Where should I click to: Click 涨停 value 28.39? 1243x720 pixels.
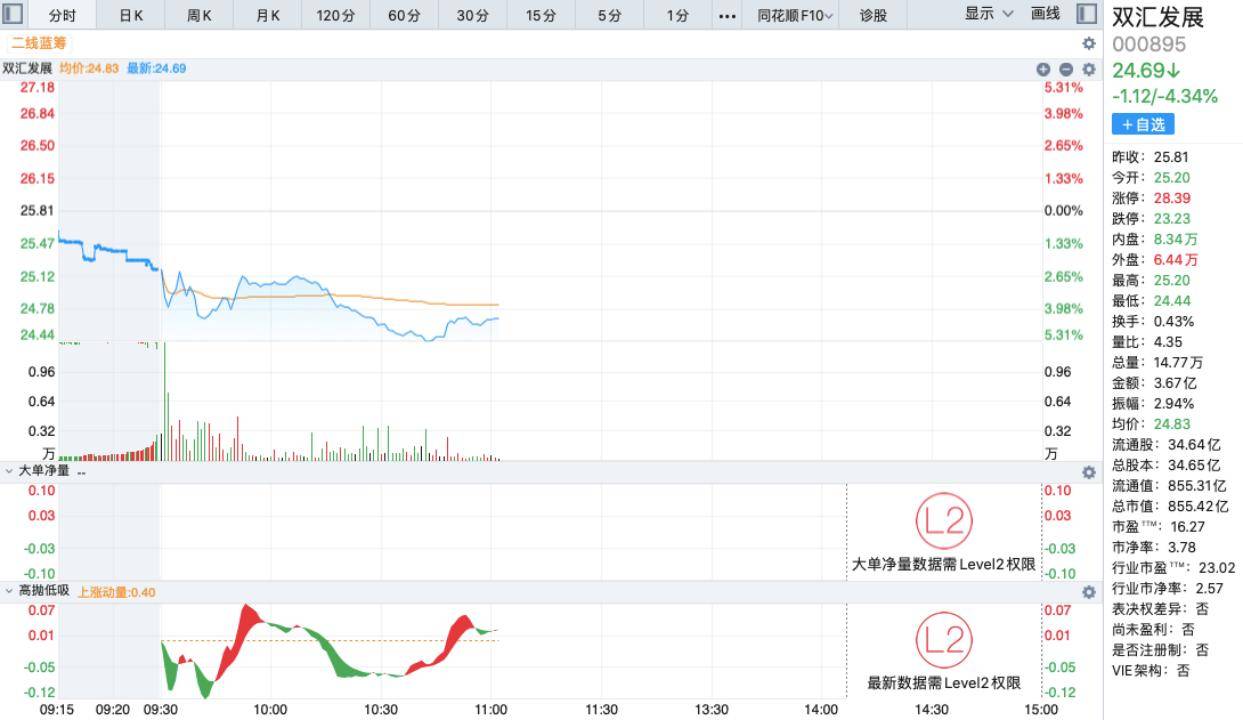[1172, 198]
